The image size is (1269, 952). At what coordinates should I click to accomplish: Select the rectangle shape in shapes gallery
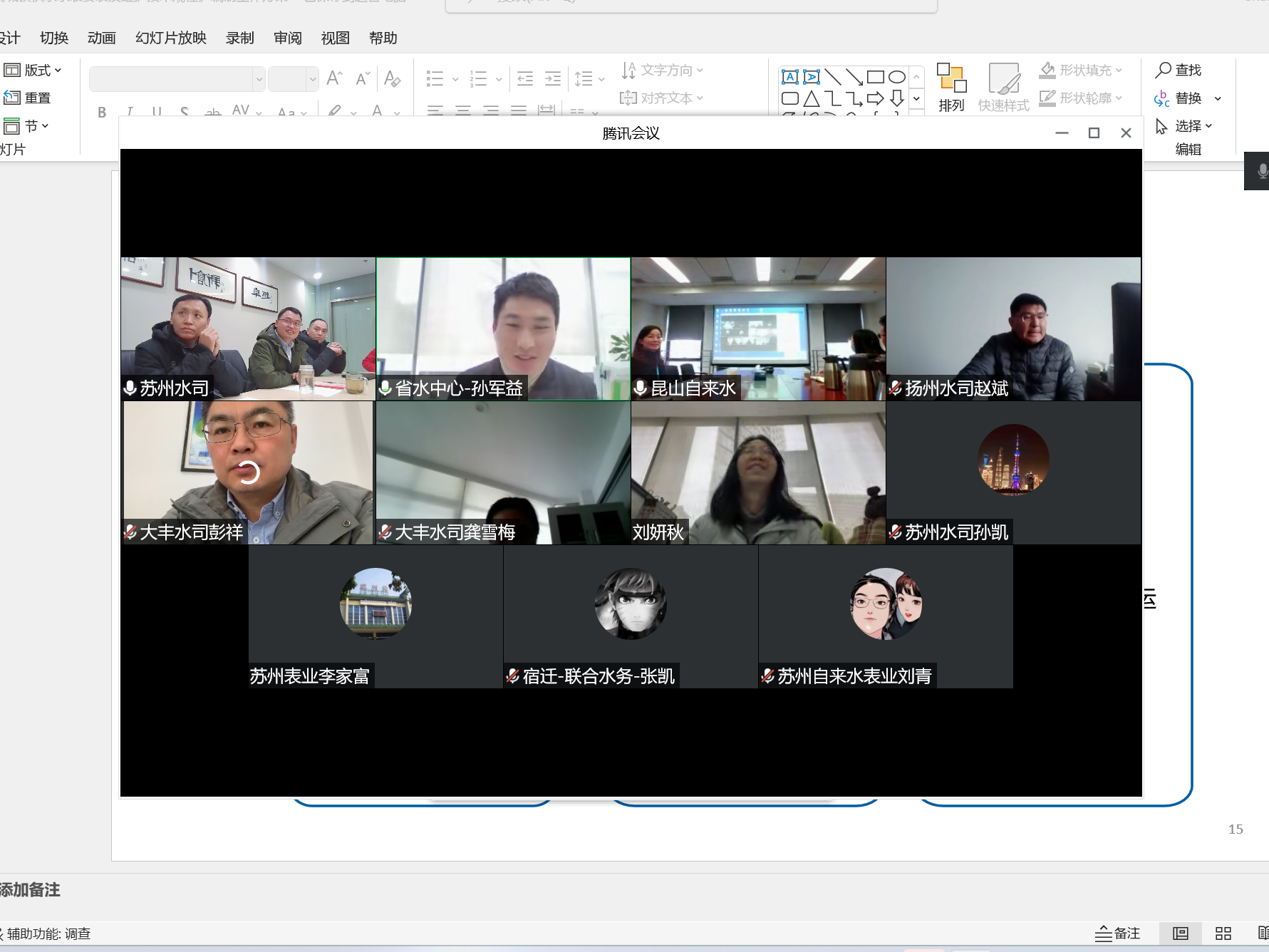[876, 77]
